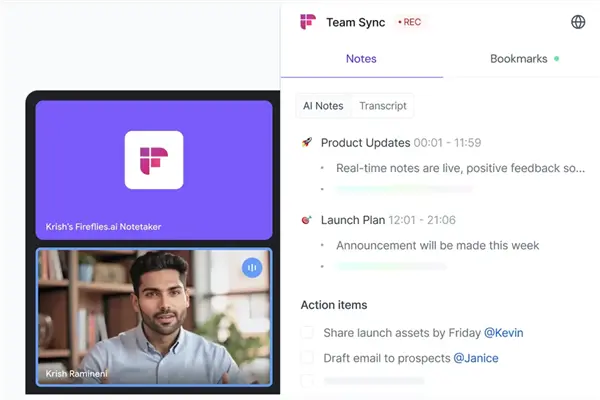600x400 pixels.
Task: Click the @Kevin mention link
Action: 503,332
